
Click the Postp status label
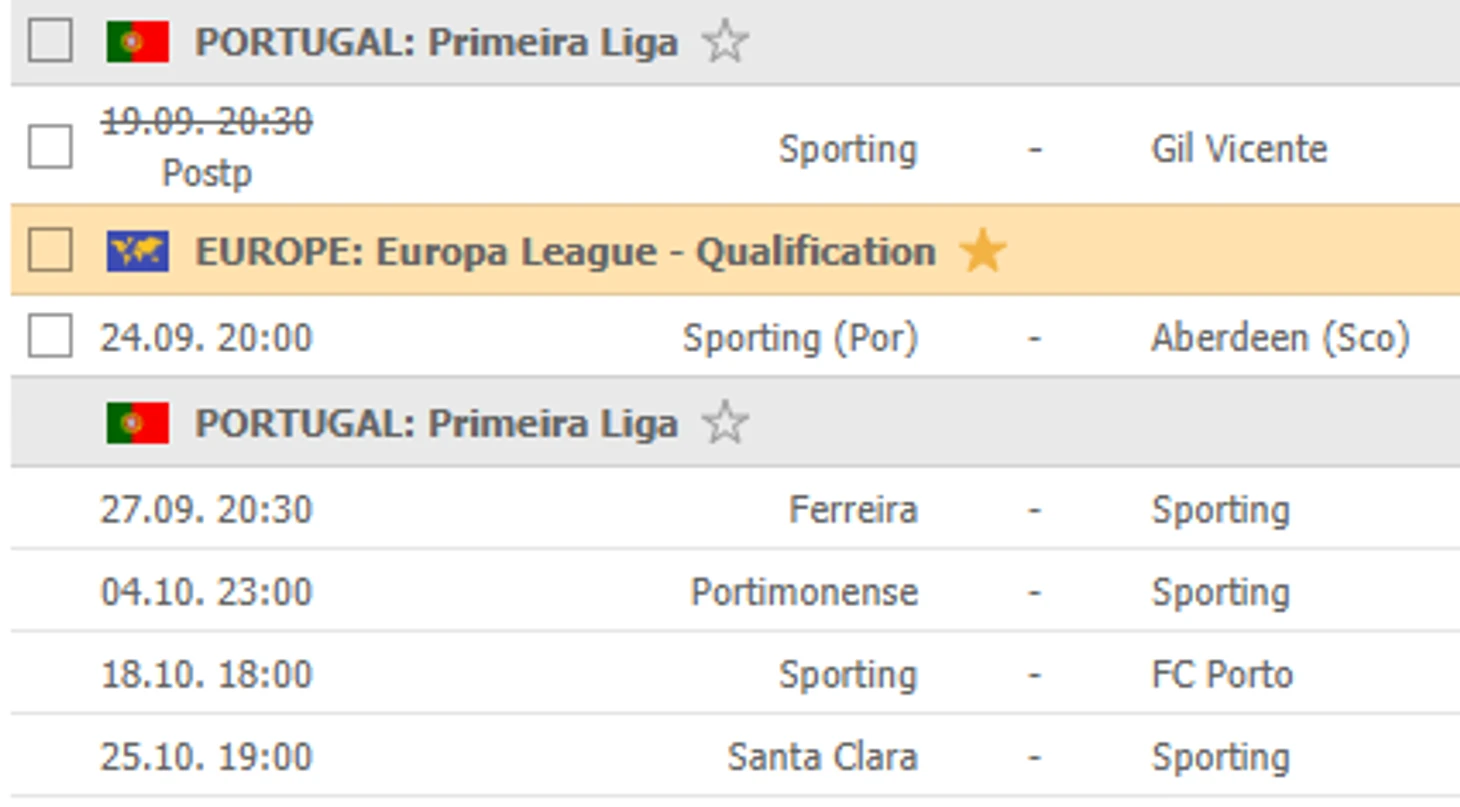207,173
